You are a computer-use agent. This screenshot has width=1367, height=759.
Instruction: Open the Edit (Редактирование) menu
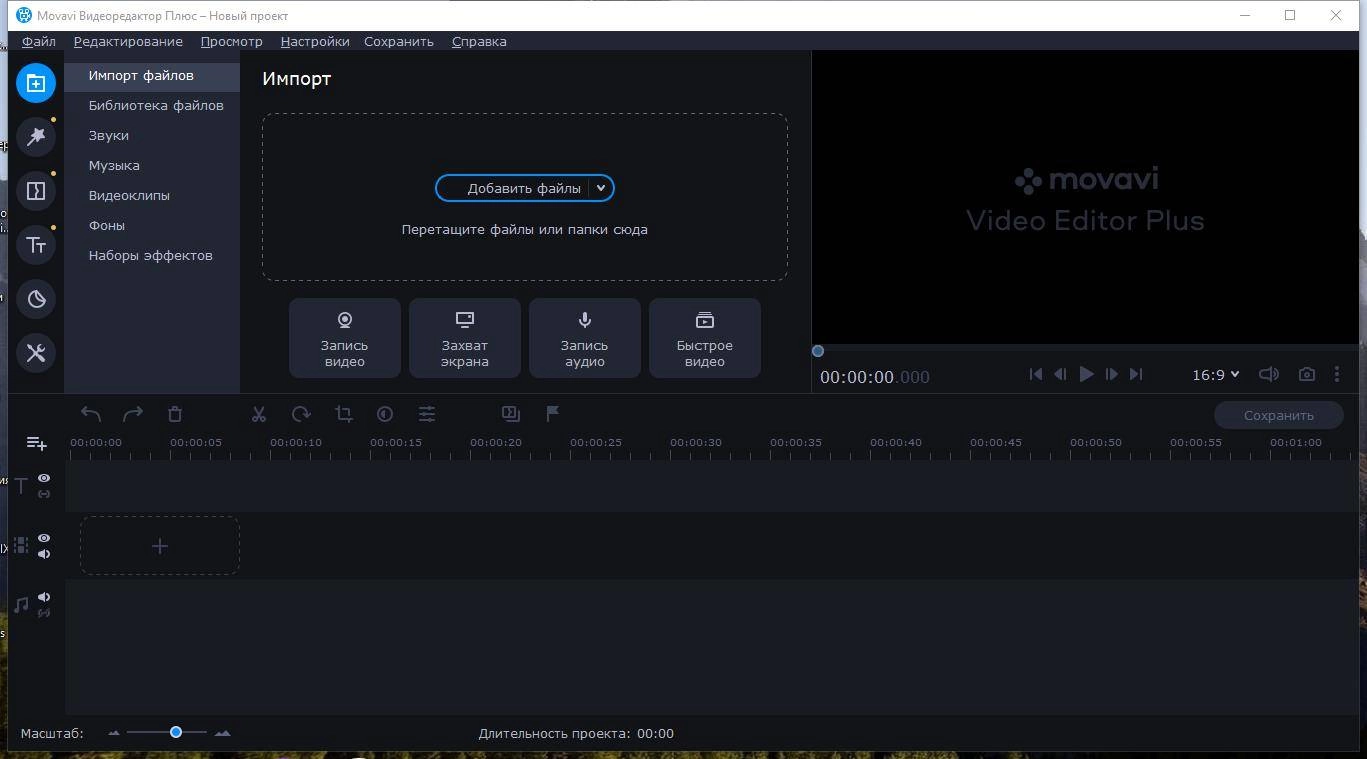[128, 41]
